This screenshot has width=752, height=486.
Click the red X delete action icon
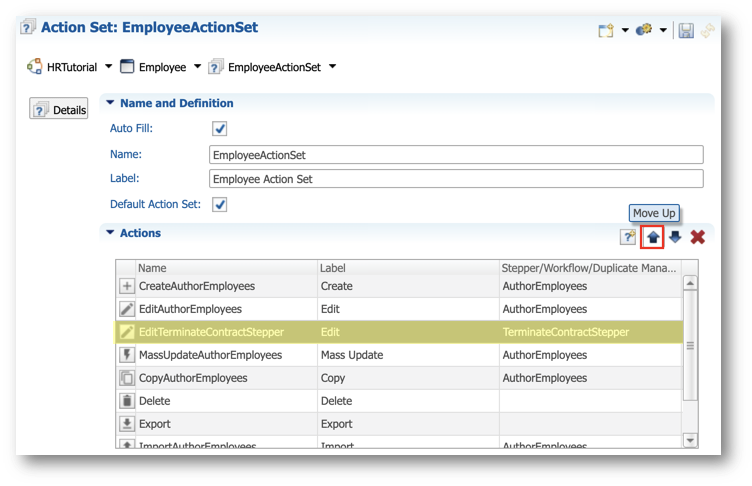(x=697, y=237)
